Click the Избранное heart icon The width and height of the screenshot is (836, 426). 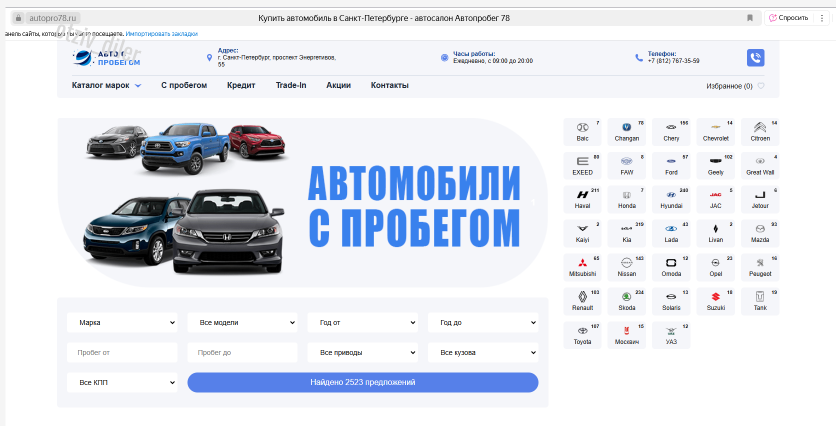click(x=761, y=86)
